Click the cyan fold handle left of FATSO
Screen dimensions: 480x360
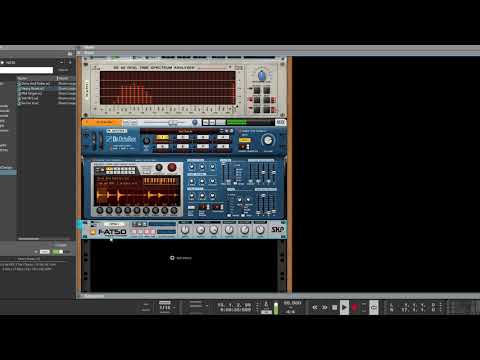79,226
